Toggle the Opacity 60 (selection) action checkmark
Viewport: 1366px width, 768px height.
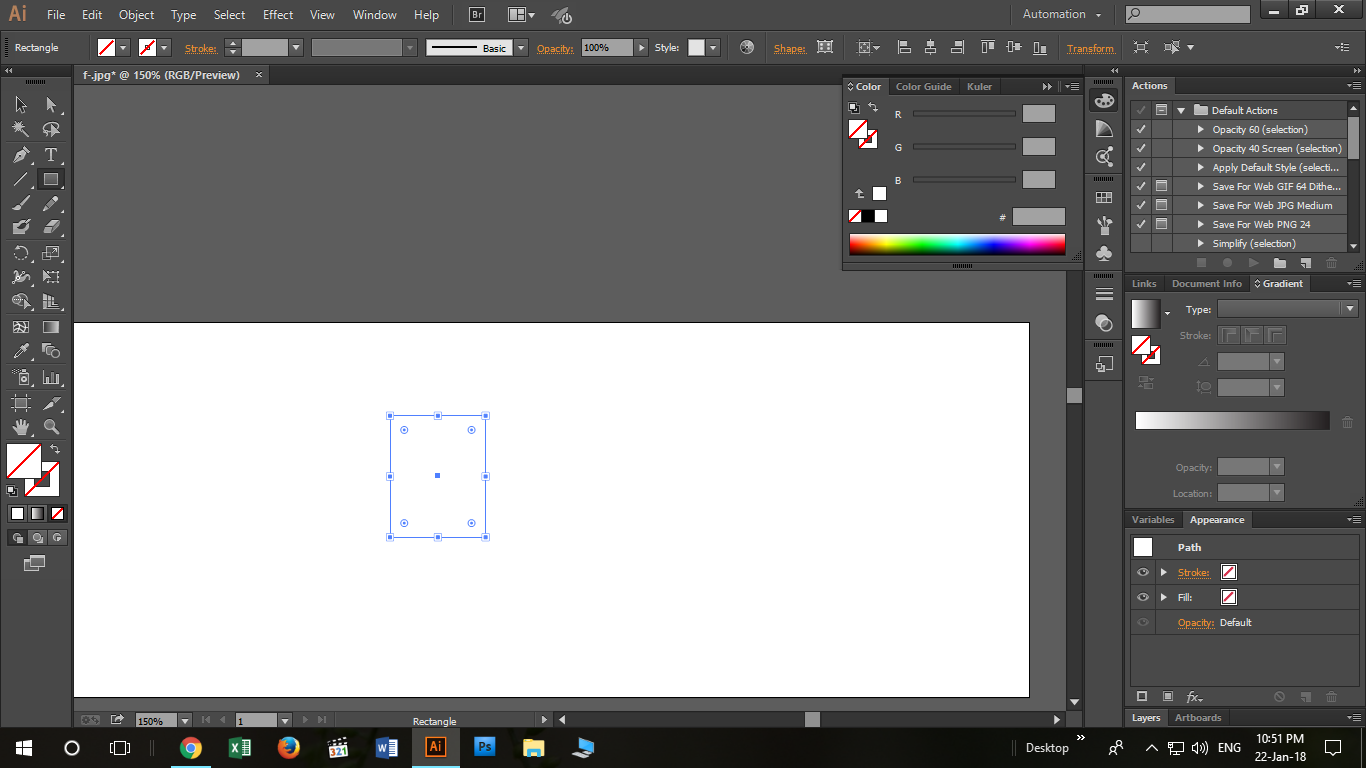pos(1141,130)
